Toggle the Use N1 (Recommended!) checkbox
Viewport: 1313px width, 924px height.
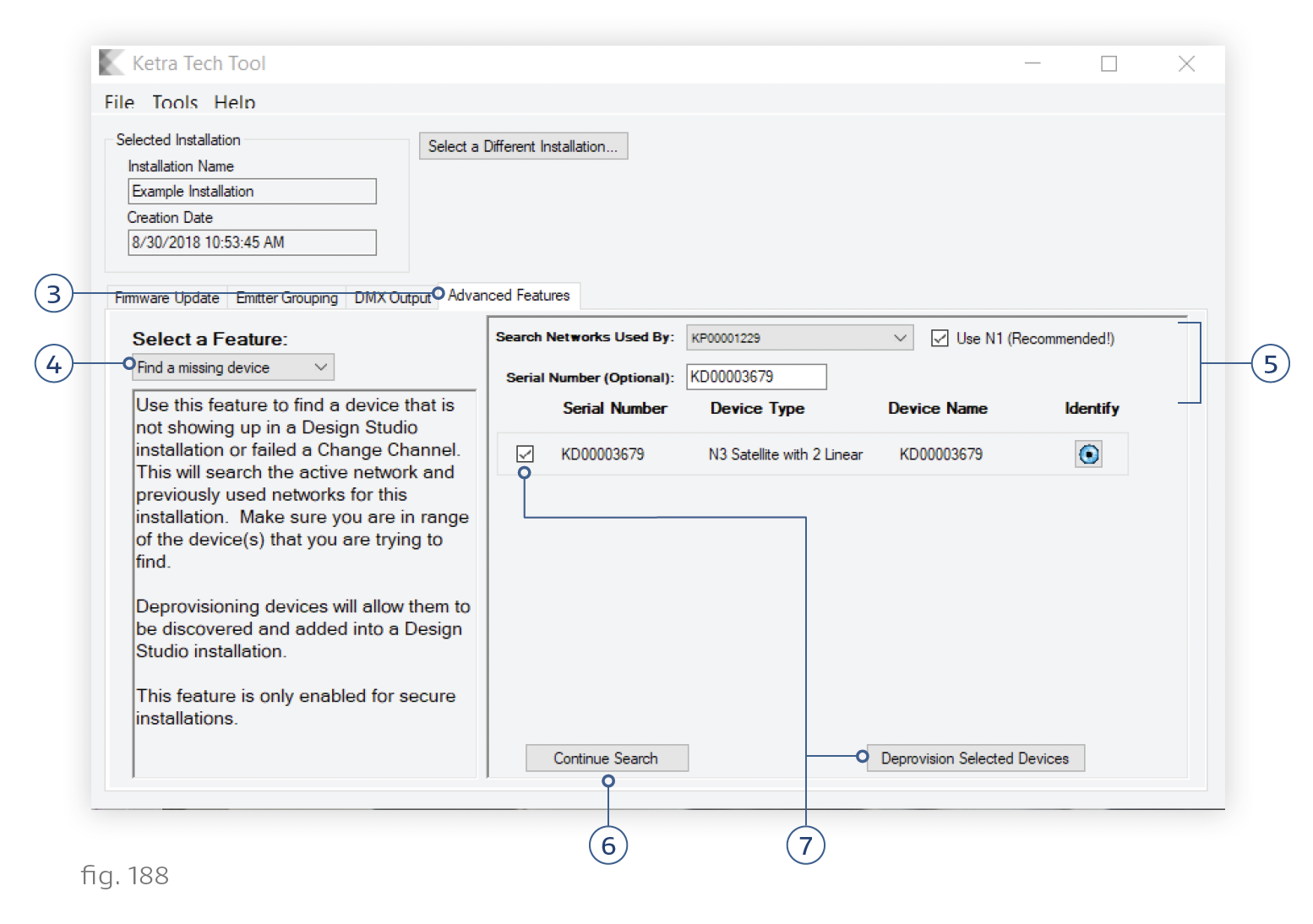point(939,339)
